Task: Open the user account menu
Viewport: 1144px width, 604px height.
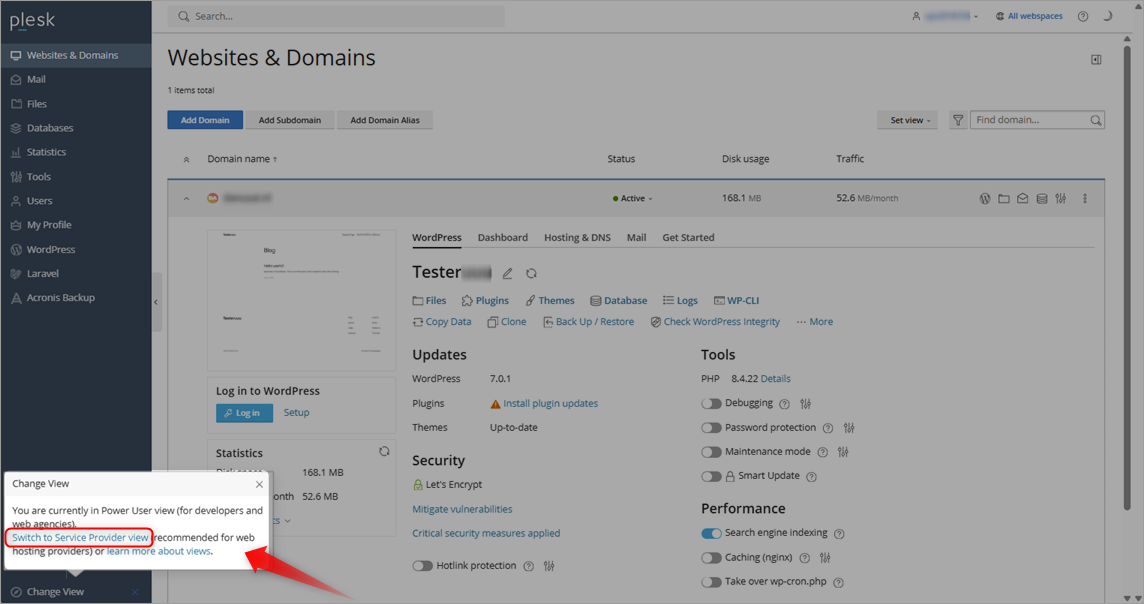Action: [946, 16]
